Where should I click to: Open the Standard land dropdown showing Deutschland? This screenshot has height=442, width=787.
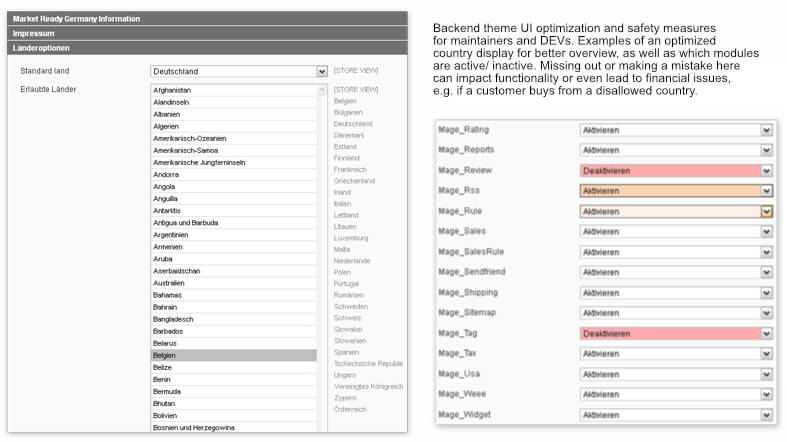click(x=238, y=72)
